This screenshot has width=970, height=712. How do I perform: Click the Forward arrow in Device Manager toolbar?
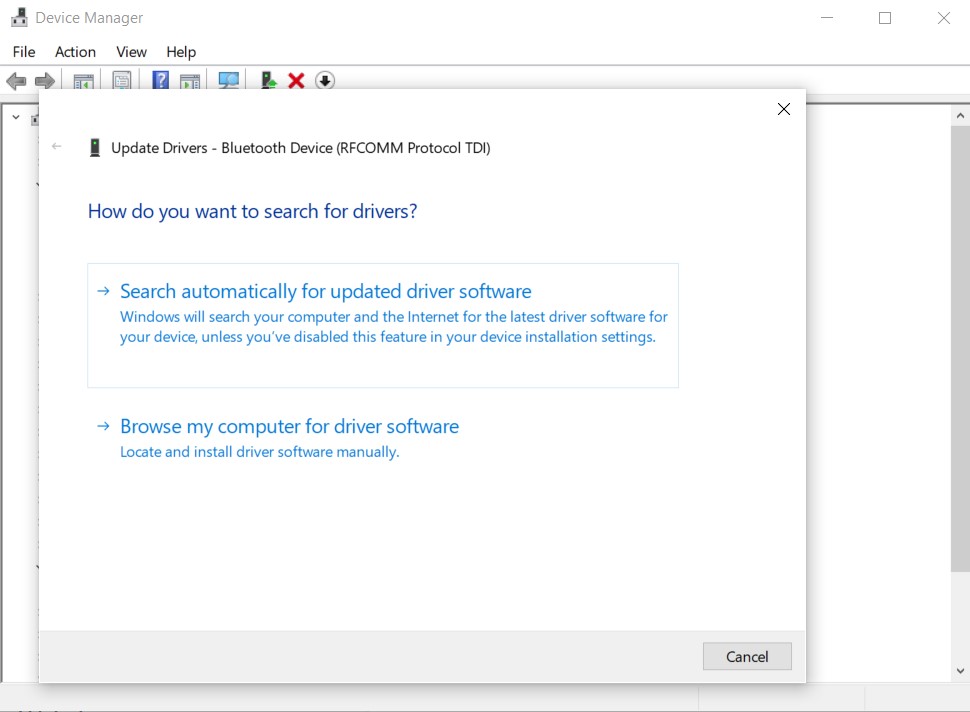tap(45, 80)
